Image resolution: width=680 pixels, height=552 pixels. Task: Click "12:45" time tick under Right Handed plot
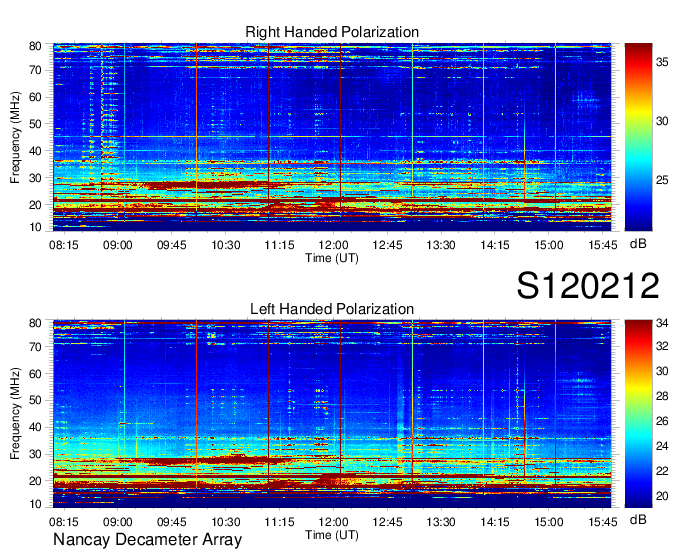[387, 245]
